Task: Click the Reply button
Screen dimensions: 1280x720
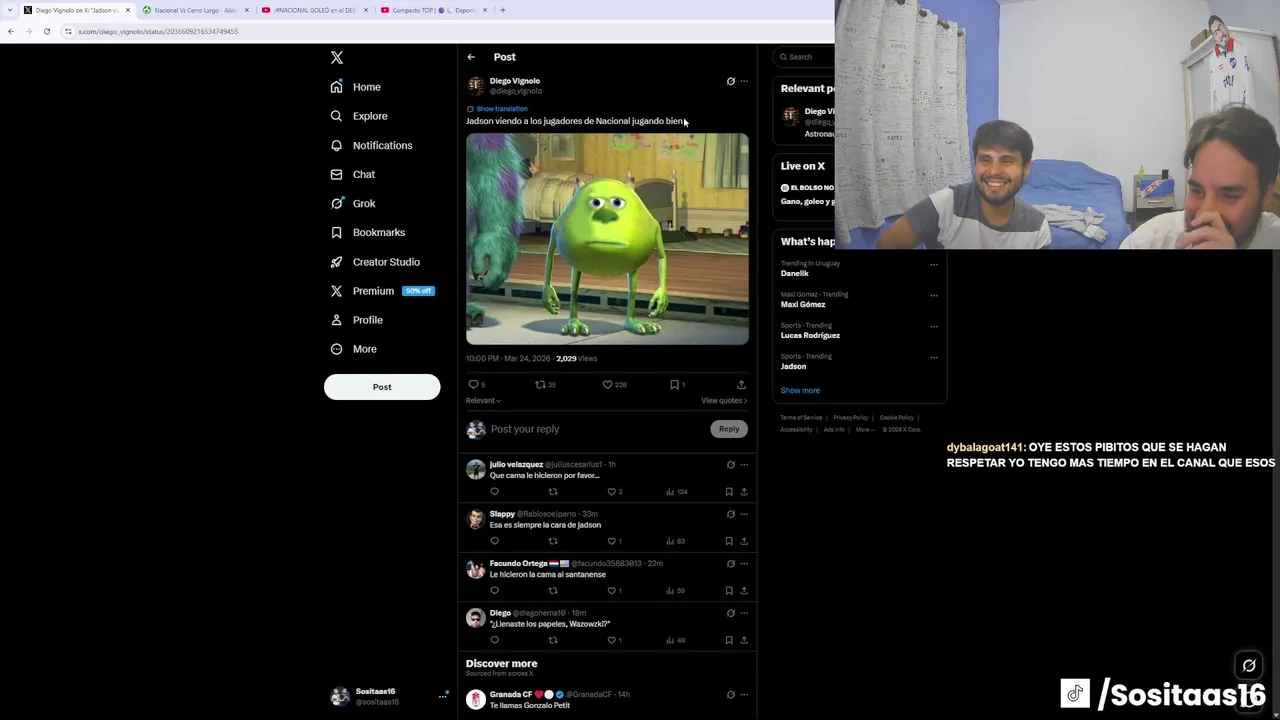Action: tap(729, 429)
